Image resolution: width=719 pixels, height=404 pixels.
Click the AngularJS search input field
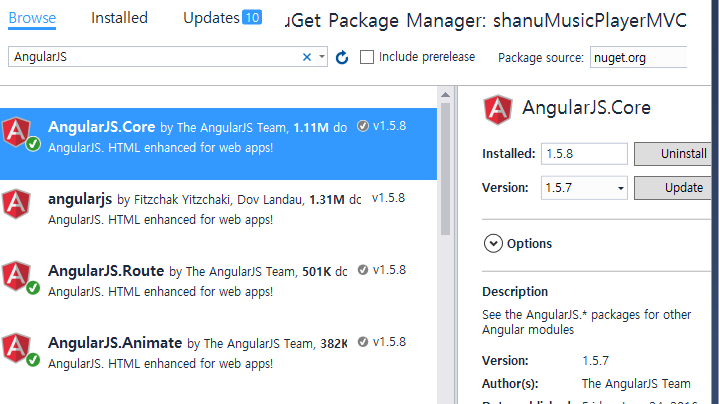pyautogui.click(x=155, y=57)
